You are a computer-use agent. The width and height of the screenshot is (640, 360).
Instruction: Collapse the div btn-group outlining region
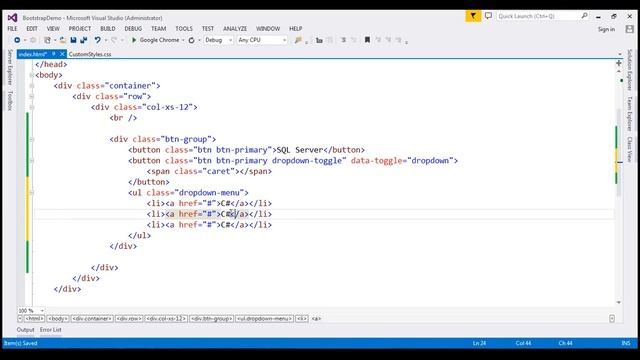coord(31,139)
